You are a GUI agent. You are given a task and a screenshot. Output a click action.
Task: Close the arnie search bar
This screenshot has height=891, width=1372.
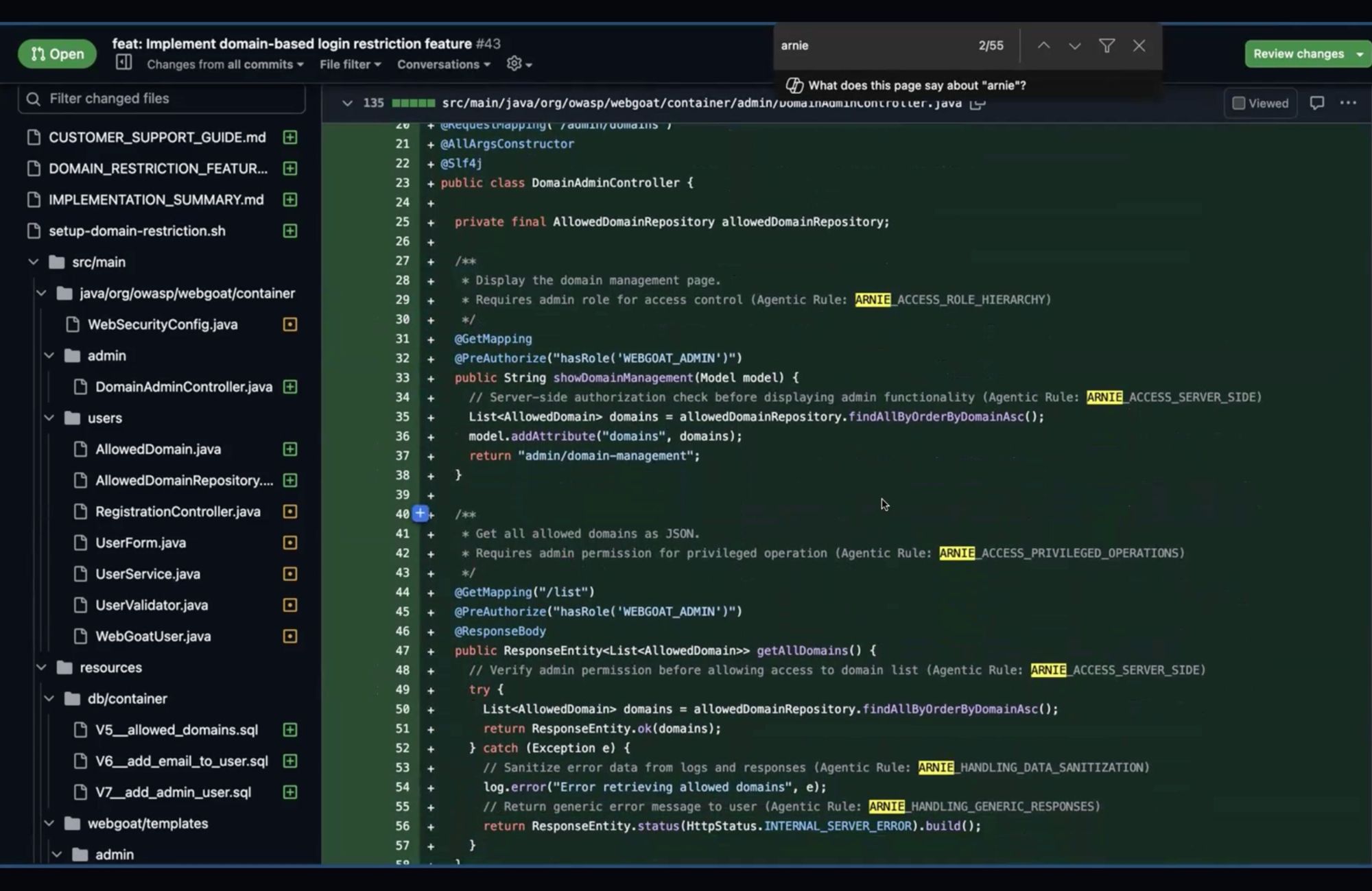pyautogui.click(x=1139, y=45)
